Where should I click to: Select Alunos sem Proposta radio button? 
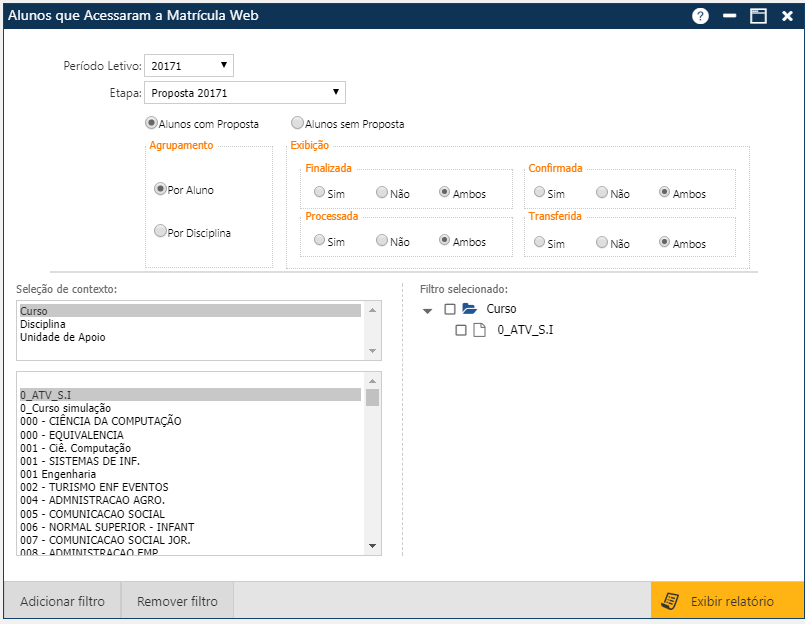click(x=297, y=124)
